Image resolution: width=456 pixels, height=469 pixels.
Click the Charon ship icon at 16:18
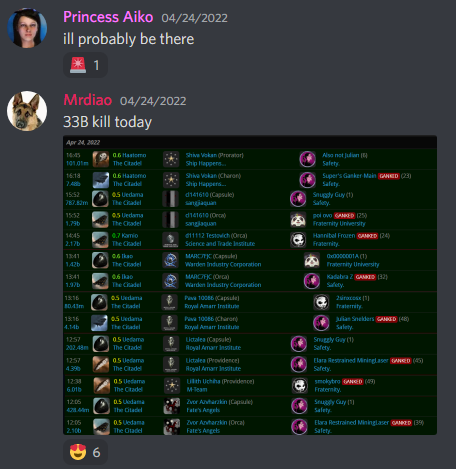click(x=101, y=180)
